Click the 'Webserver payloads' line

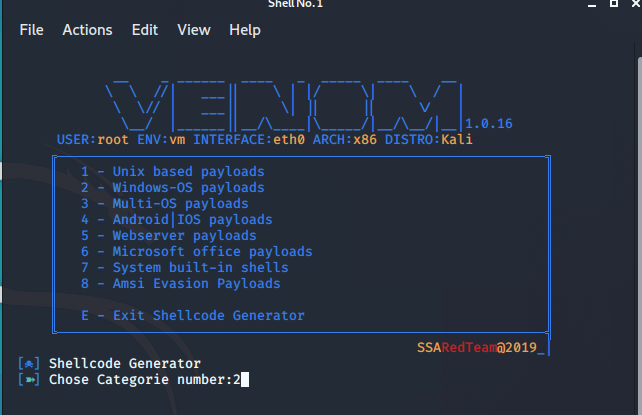(x=168, y=235)
